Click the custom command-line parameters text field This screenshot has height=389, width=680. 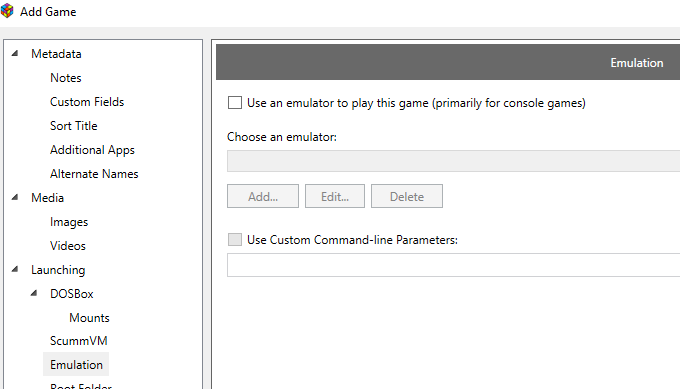[453, 265]
